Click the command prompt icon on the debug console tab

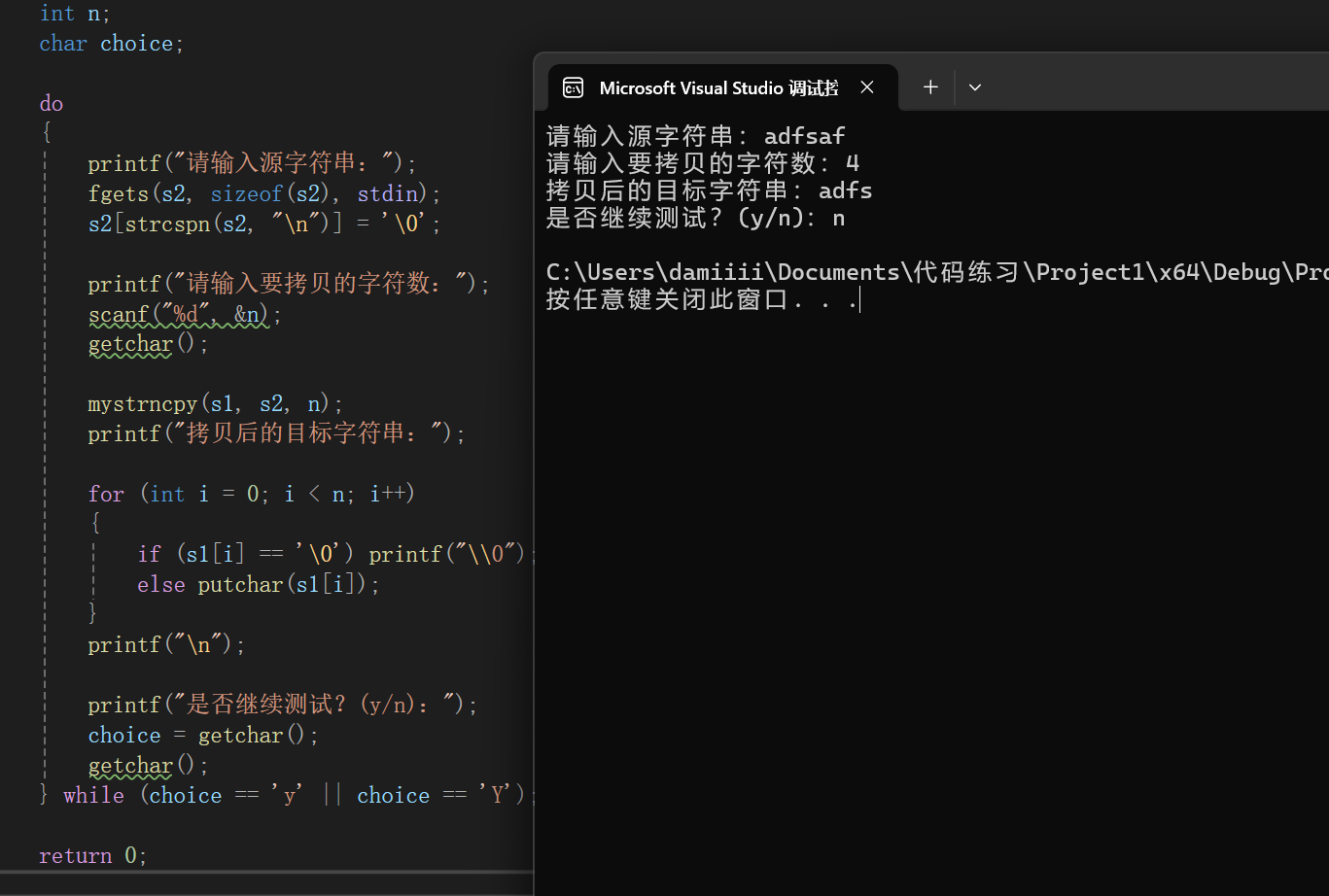[573, 87]
